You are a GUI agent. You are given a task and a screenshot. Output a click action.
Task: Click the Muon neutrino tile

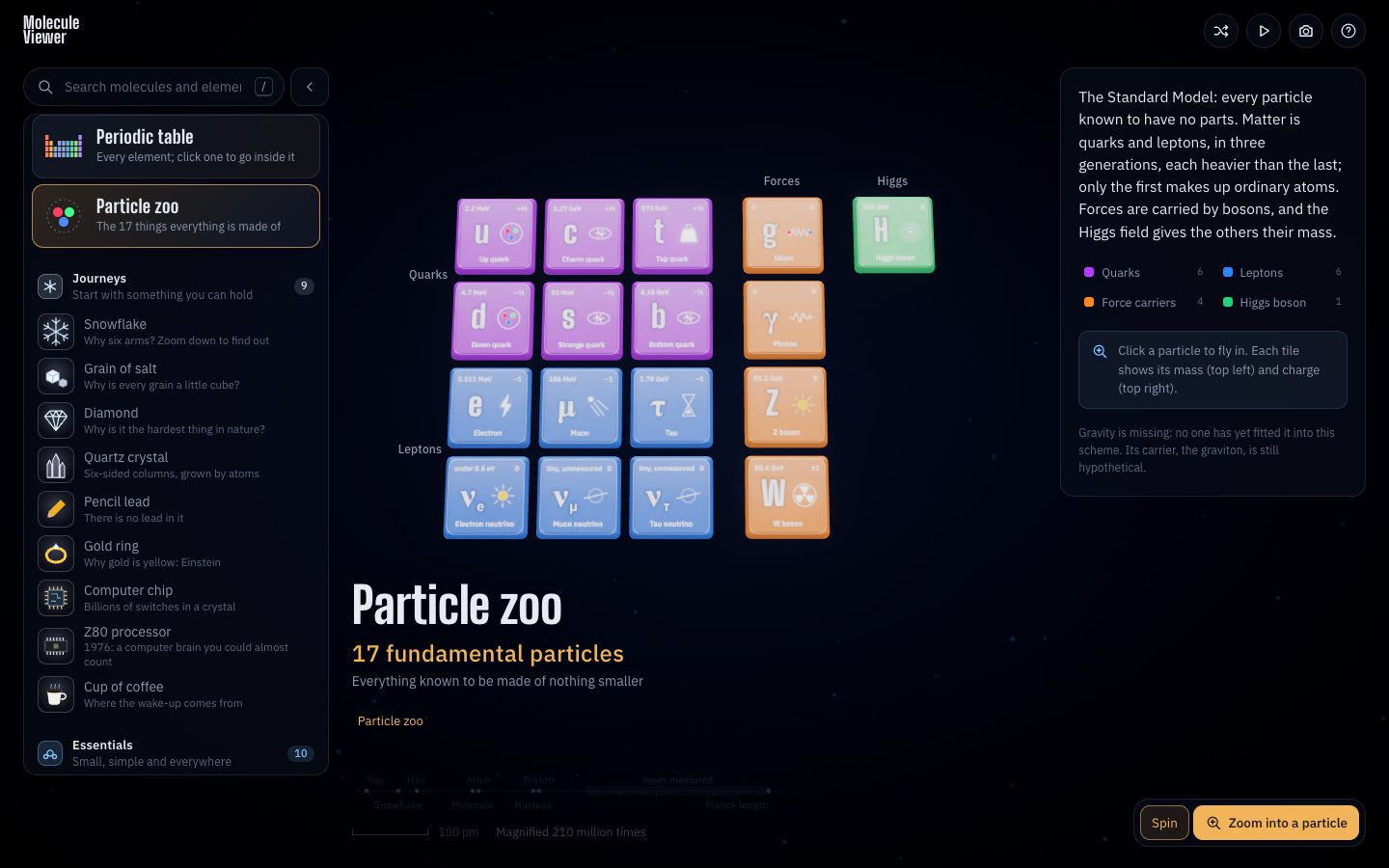pyautogui.click(x=579, y=497)
